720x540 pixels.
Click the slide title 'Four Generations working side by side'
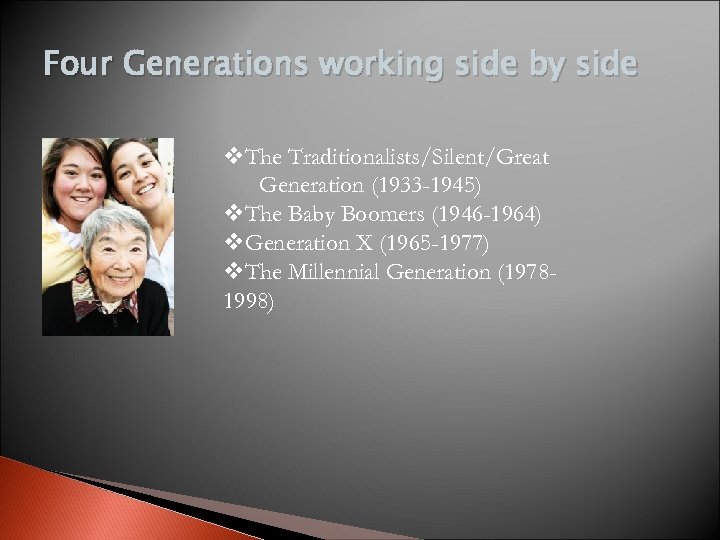(340, 64)
